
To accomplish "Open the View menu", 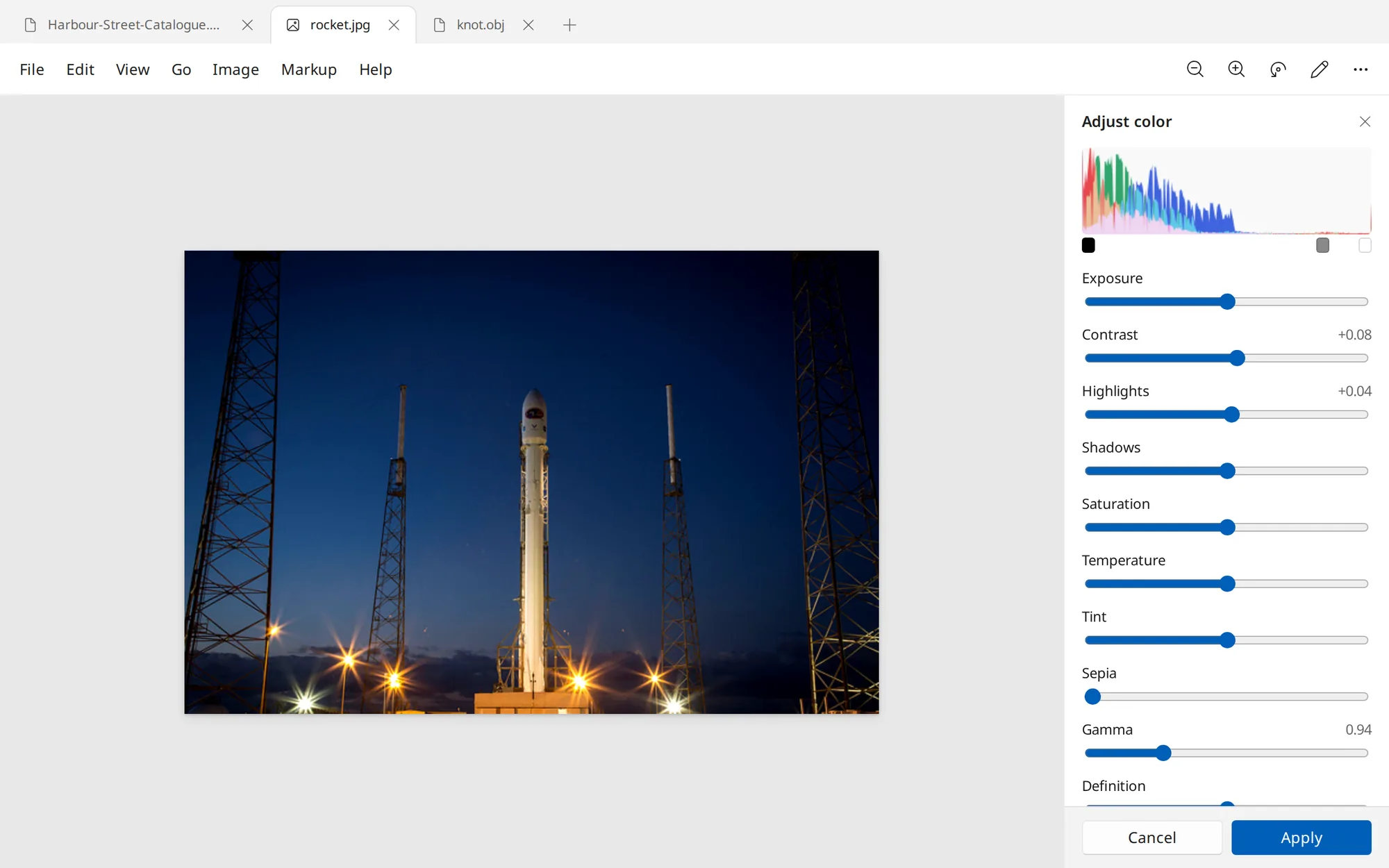I will [x=133, y=69].
